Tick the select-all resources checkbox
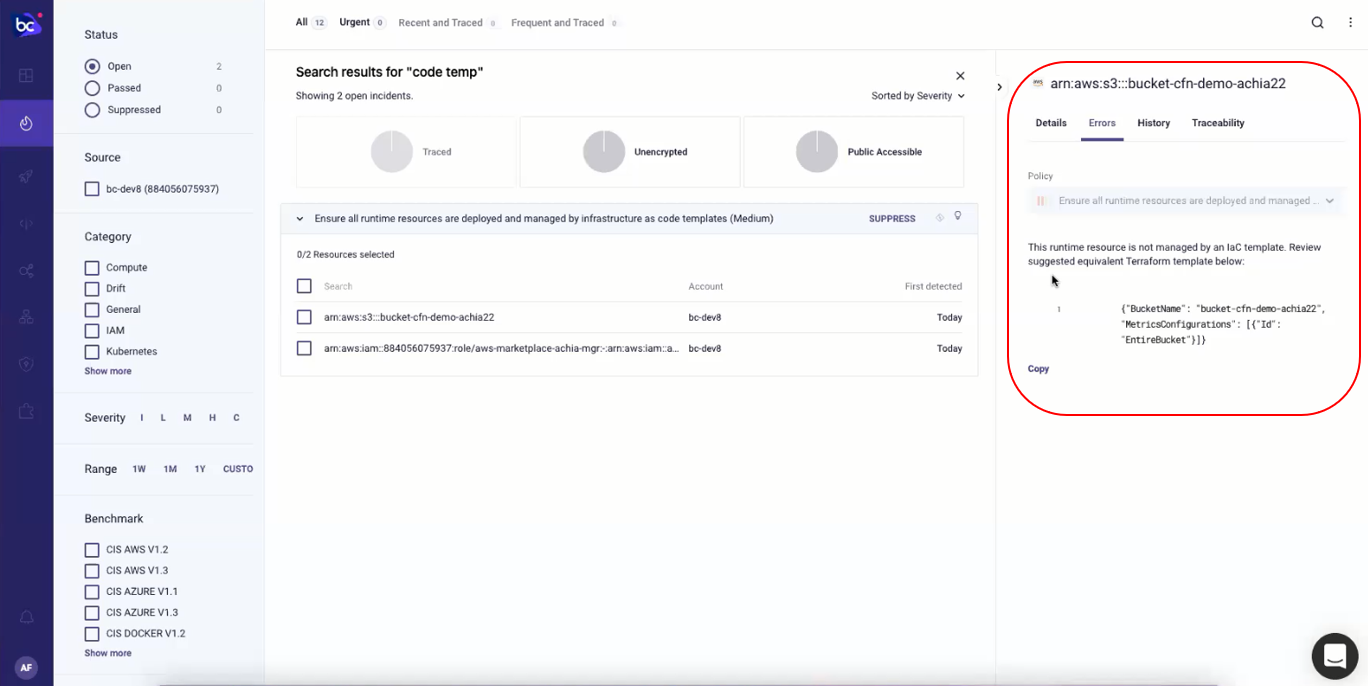 tap(304, 286)
